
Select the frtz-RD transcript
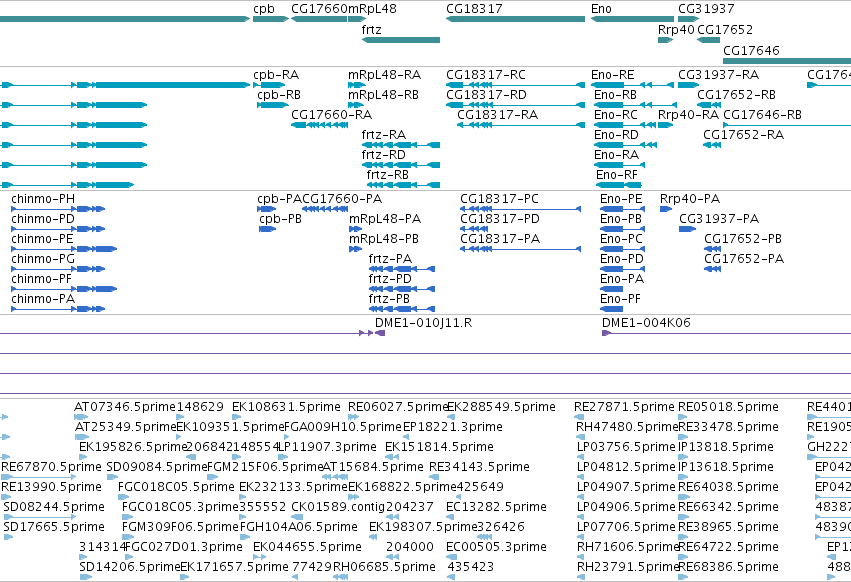(x=401, y=165)
